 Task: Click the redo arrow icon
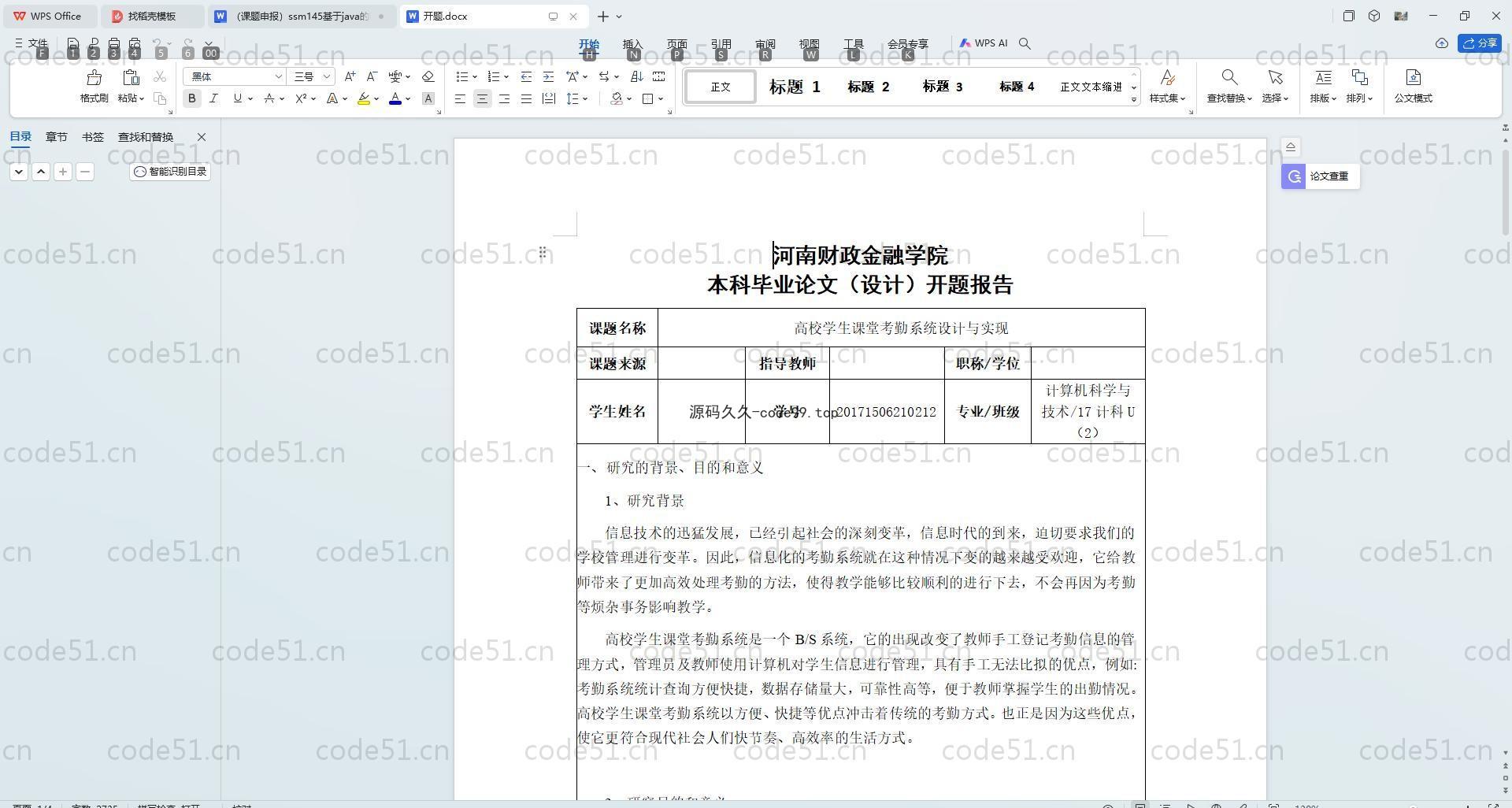pos(187,44)
